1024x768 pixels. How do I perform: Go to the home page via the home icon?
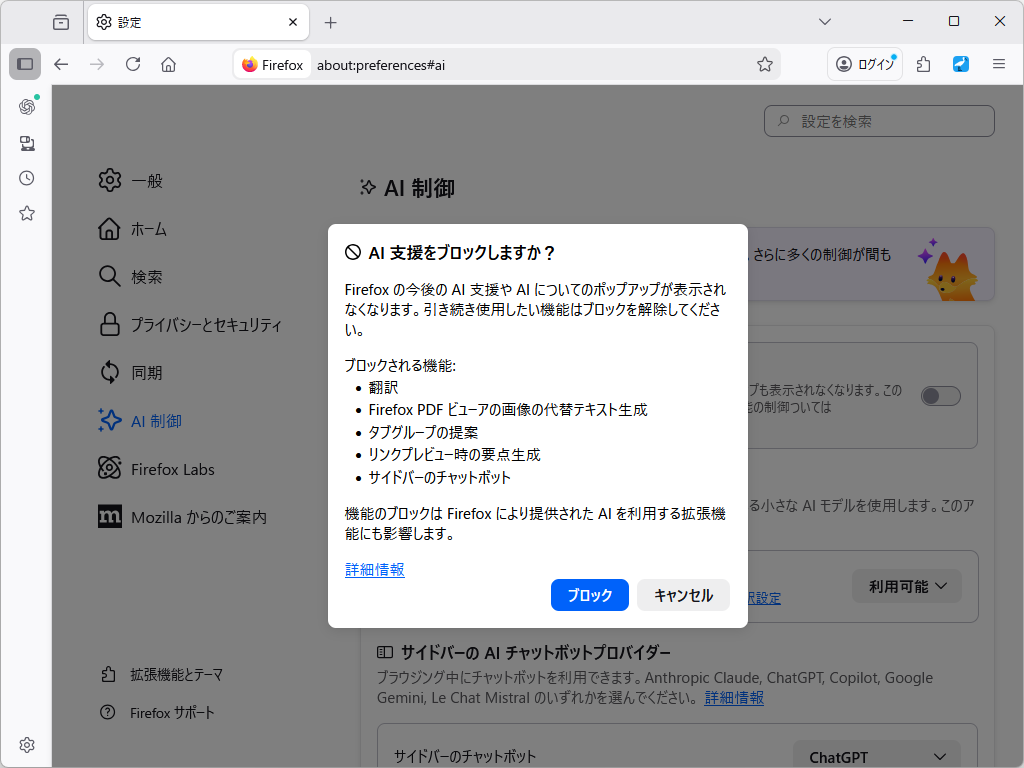pos(169,64)
